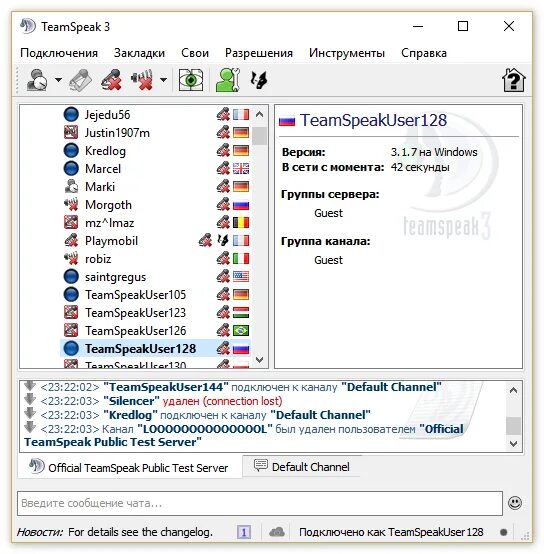544x554 pixels.
Task: Open the Инструменты menu
Action: coord(347,53)
